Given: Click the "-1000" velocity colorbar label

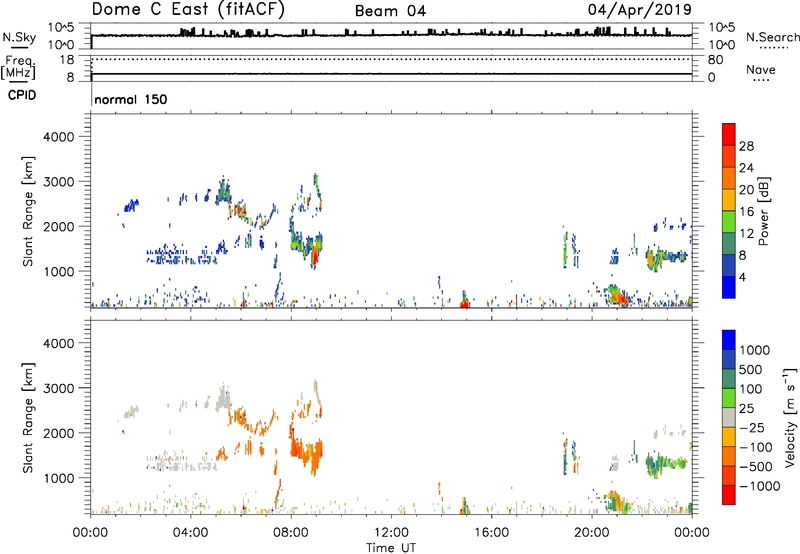Looking at the screenshot, I should pyautogui.click(x=759, y=486).
